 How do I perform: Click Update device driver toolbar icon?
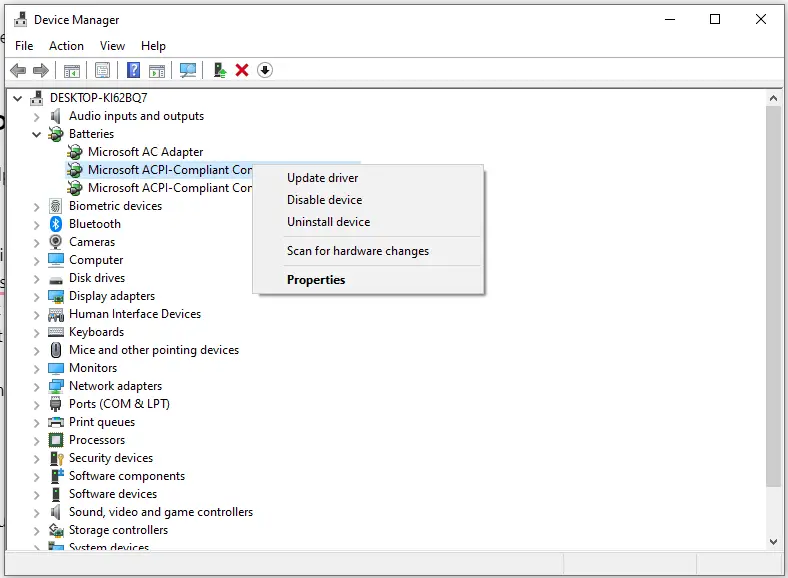[220, 70]
